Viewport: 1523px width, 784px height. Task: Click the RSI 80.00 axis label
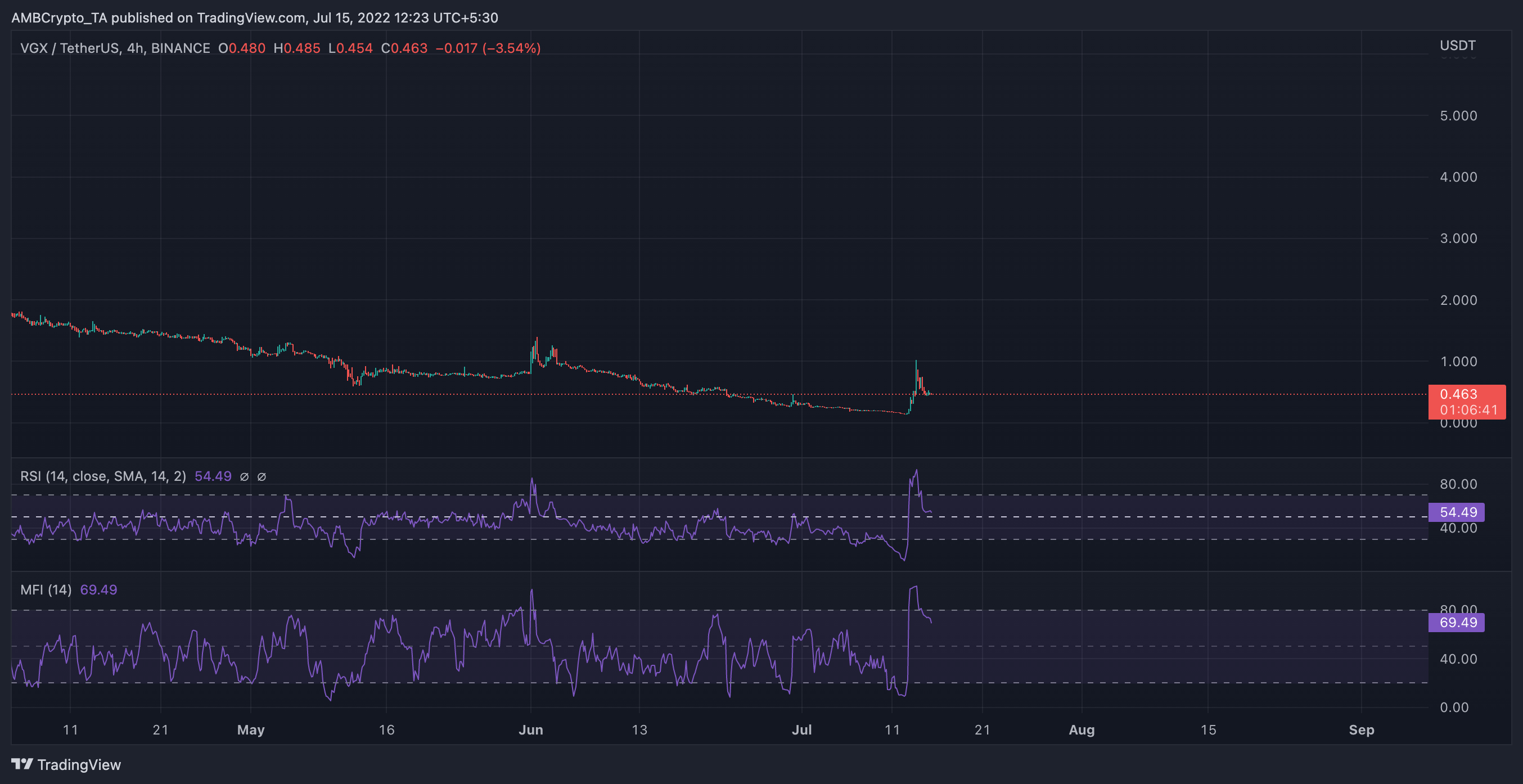(1458, 484)
